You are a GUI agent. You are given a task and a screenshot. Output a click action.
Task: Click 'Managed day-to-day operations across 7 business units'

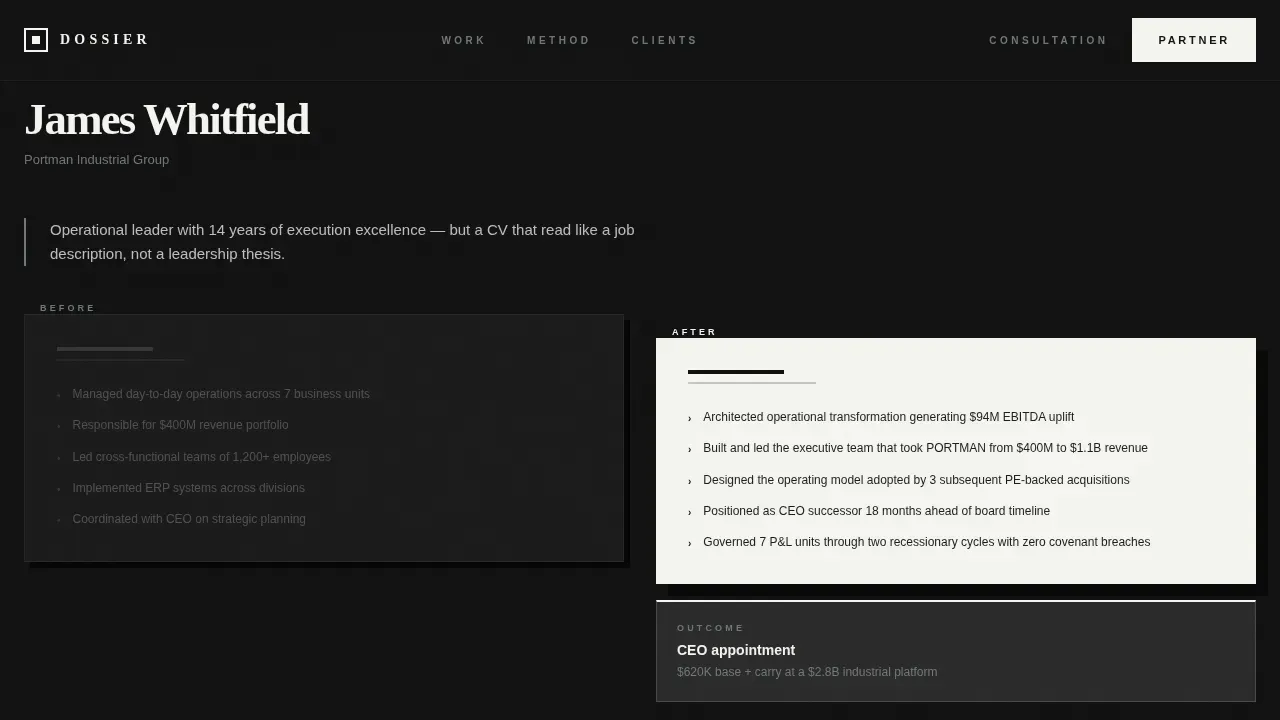pyautogui.click(x=221, y=394)
